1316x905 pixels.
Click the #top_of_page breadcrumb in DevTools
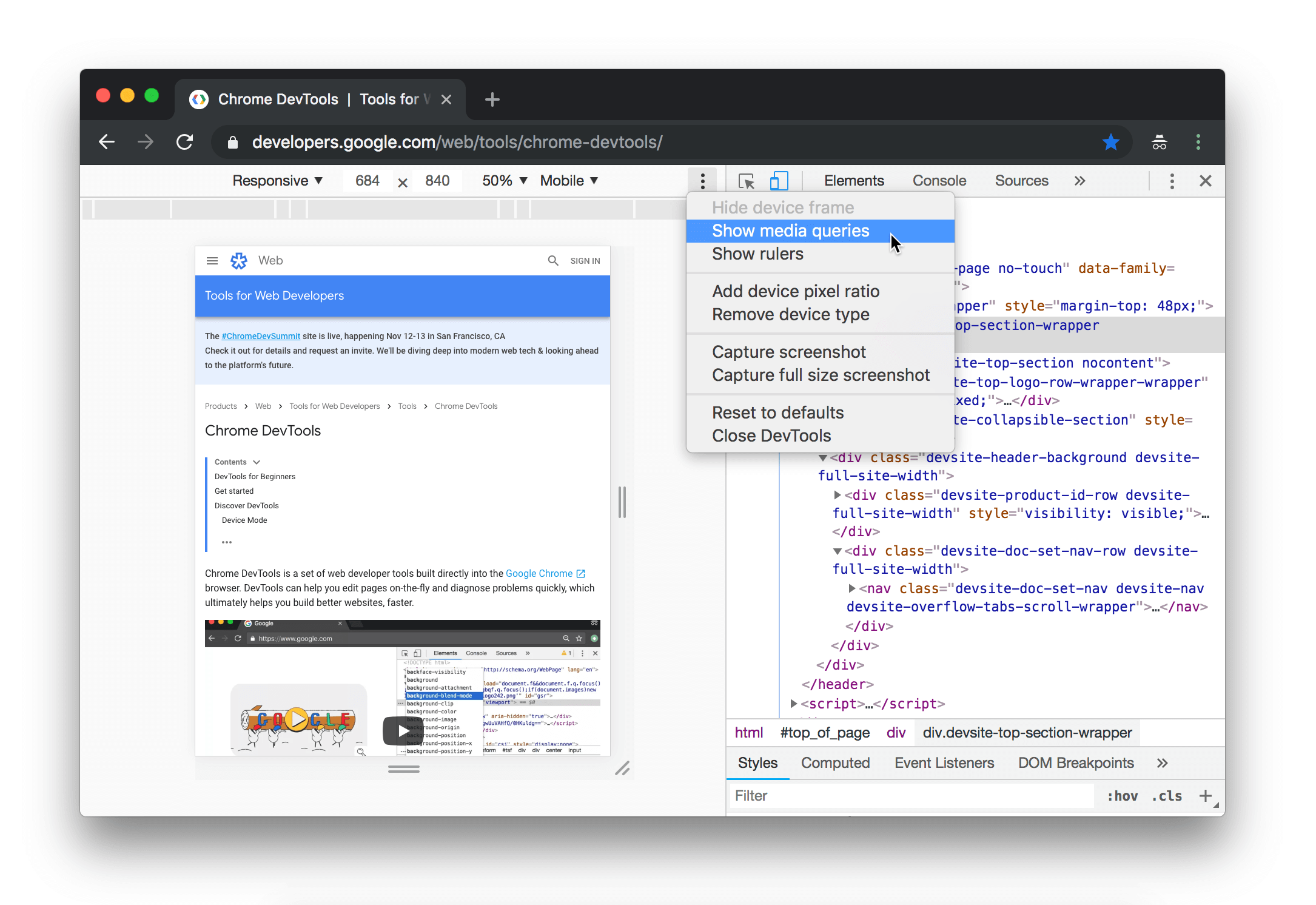click(825, 733)
